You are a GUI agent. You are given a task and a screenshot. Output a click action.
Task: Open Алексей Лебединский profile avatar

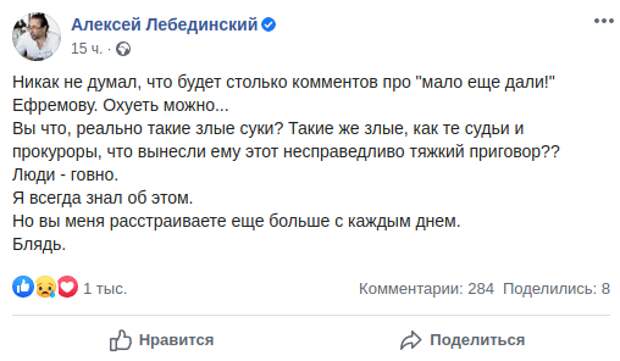(36, 36)
